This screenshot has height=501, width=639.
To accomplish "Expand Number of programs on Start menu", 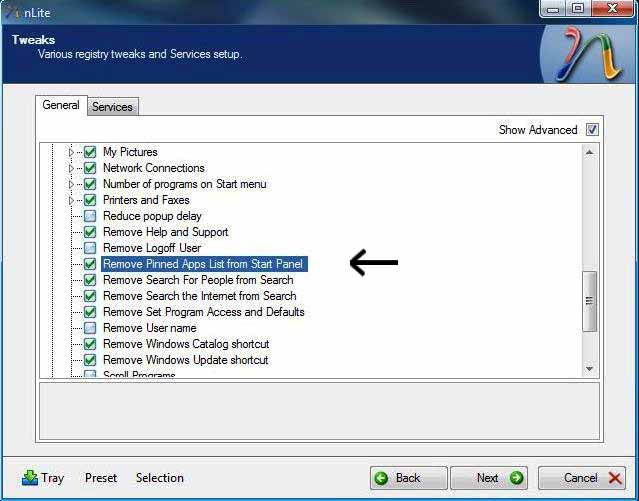I will (x=71, y=184).
